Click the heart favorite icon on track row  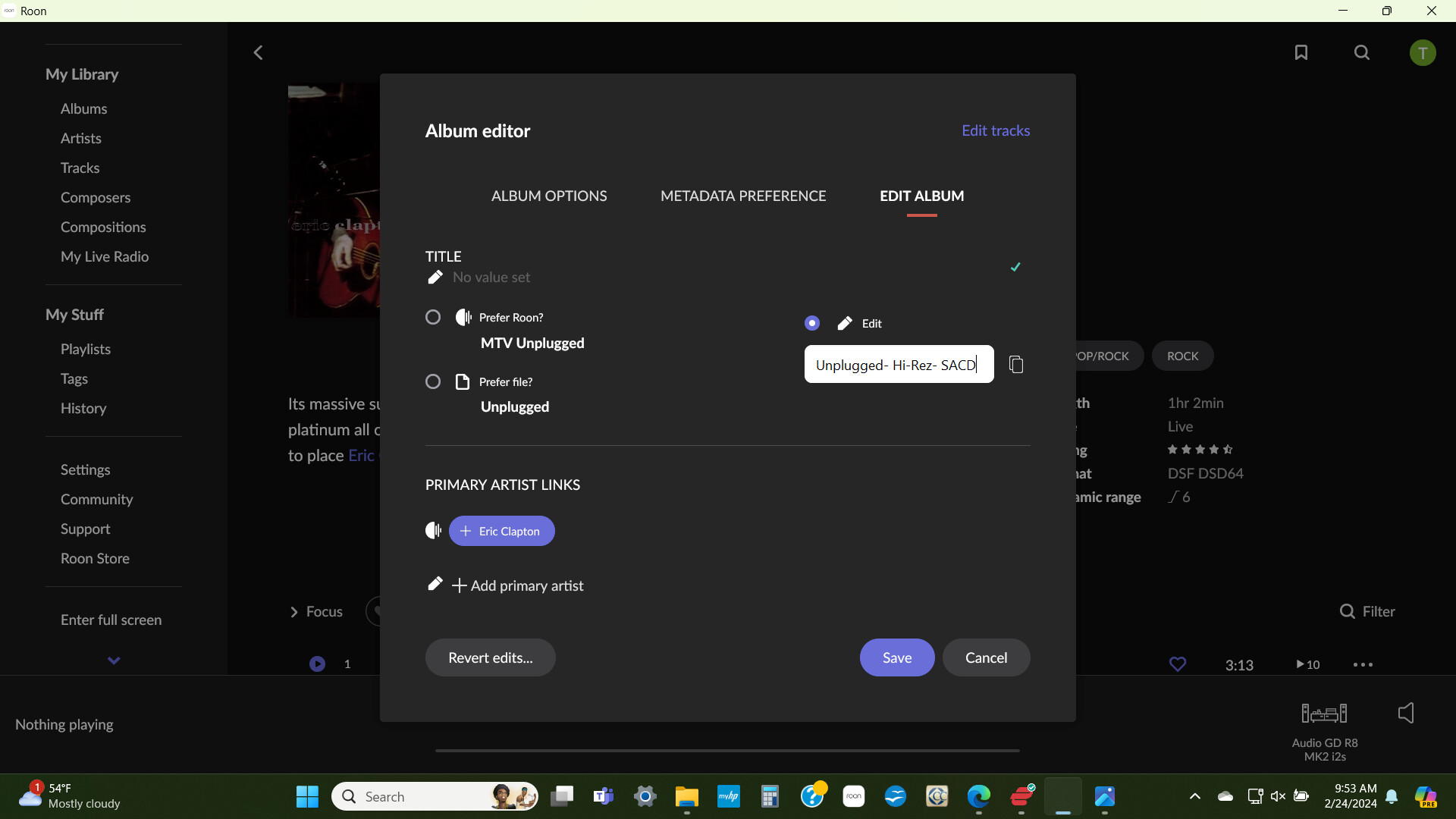click(x=1178, y=664)
